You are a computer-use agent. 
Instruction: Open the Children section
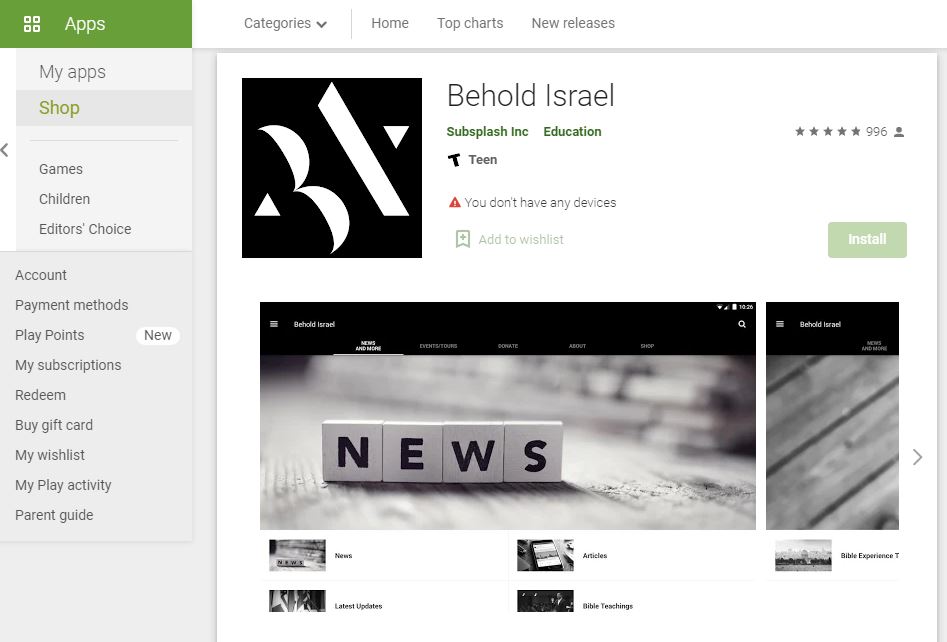click(65, 199)
